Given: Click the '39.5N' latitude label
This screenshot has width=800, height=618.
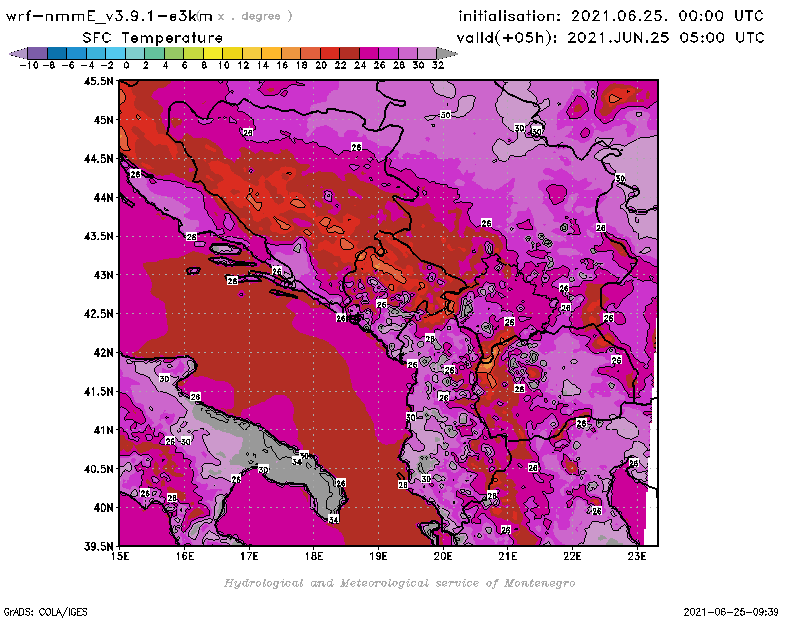Looking at the screenshot, I should click(98, 546).
